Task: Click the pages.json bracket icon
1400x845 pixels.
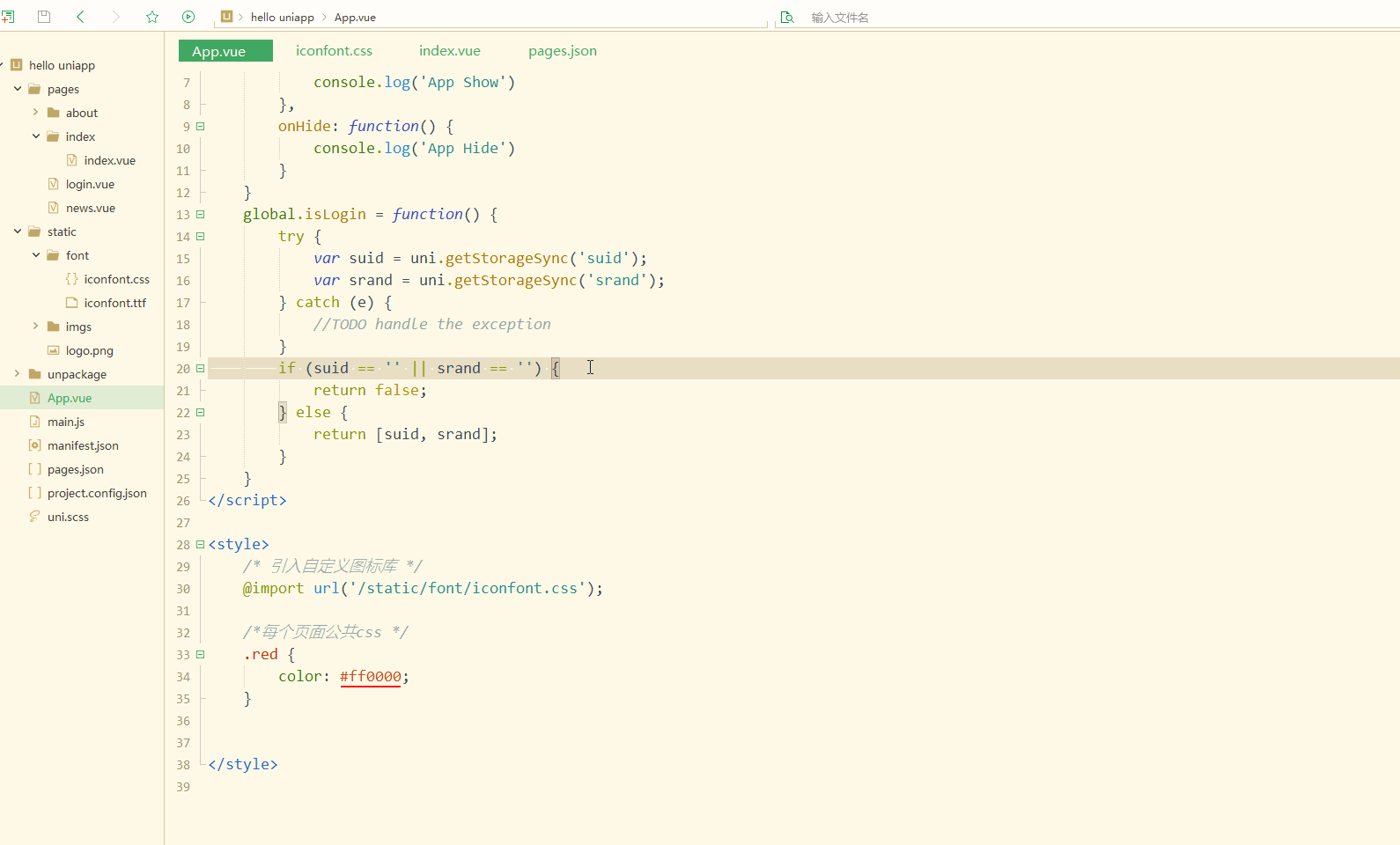Action: point(35,469)
